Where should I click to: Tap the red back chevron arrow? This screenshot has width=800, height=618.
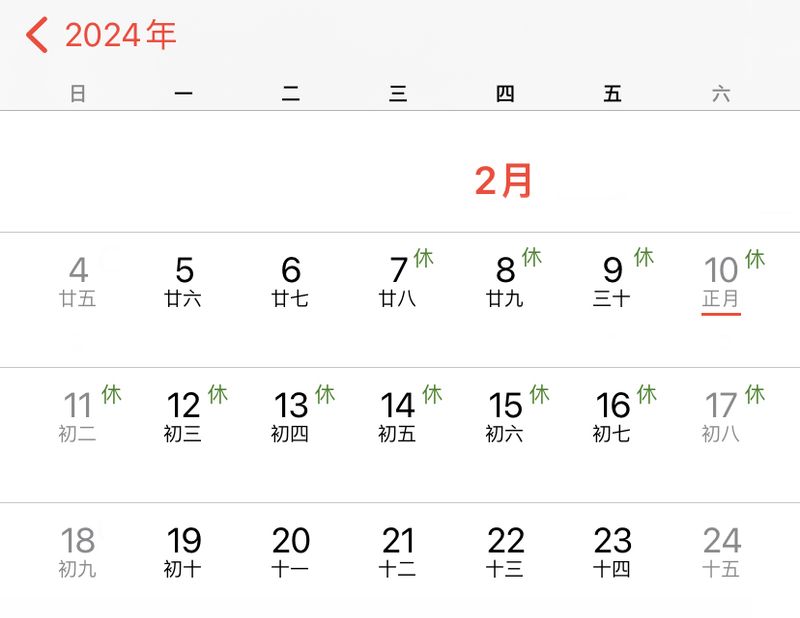click(37, 35)
